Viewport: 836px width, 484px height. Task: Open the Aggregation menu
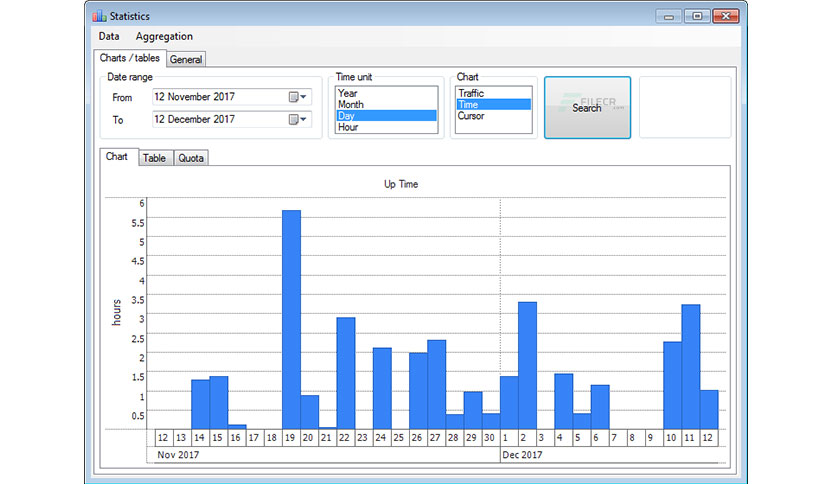[x=164, y=37]
